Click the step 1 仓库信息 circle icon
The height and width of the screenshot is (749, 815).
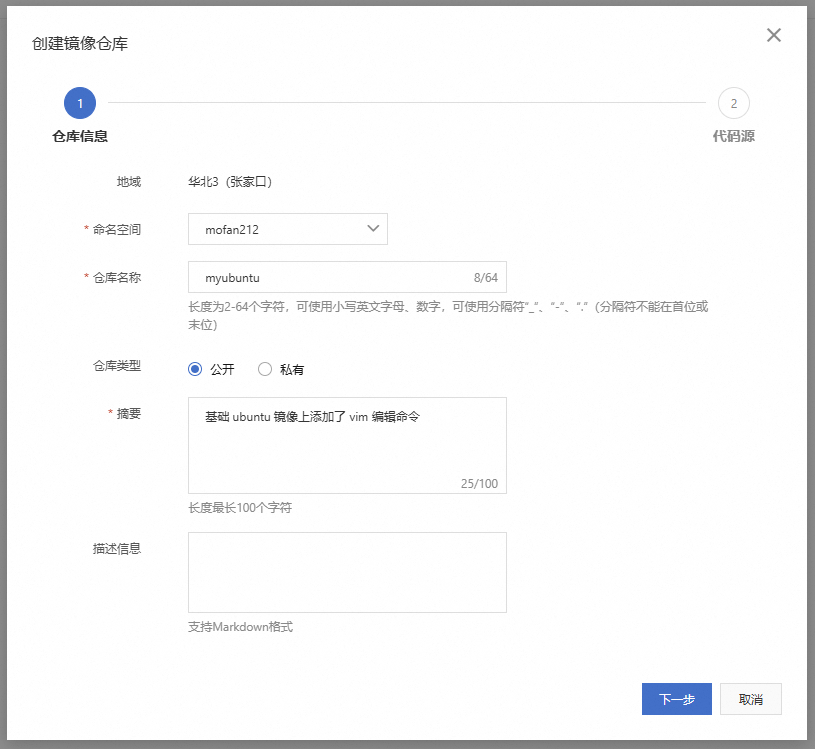79,103
